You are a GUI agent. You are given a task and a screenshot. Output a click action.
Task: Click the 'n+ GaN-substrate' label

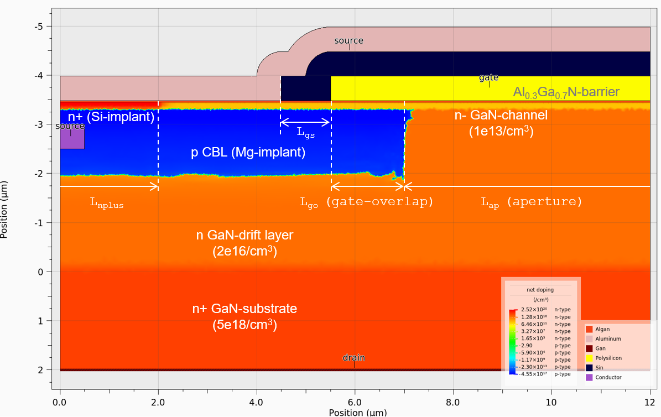tap(244, 307)
